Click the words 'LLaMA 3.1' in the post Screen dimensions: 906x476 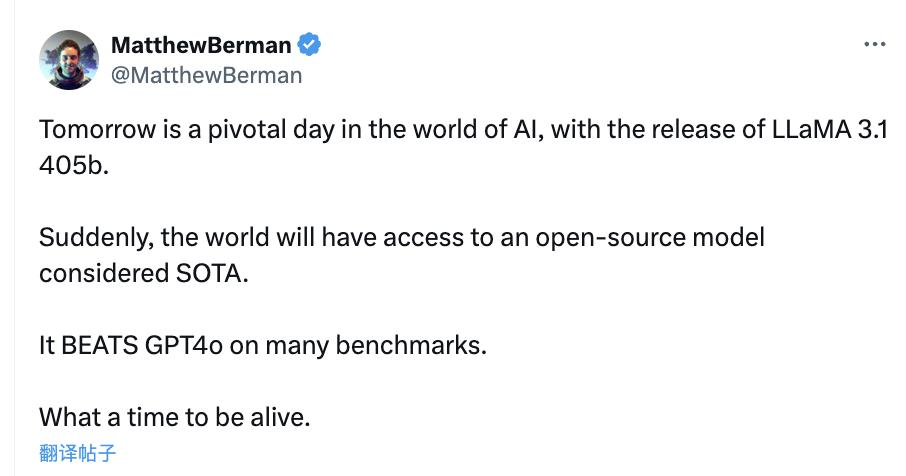coord(830,129)
